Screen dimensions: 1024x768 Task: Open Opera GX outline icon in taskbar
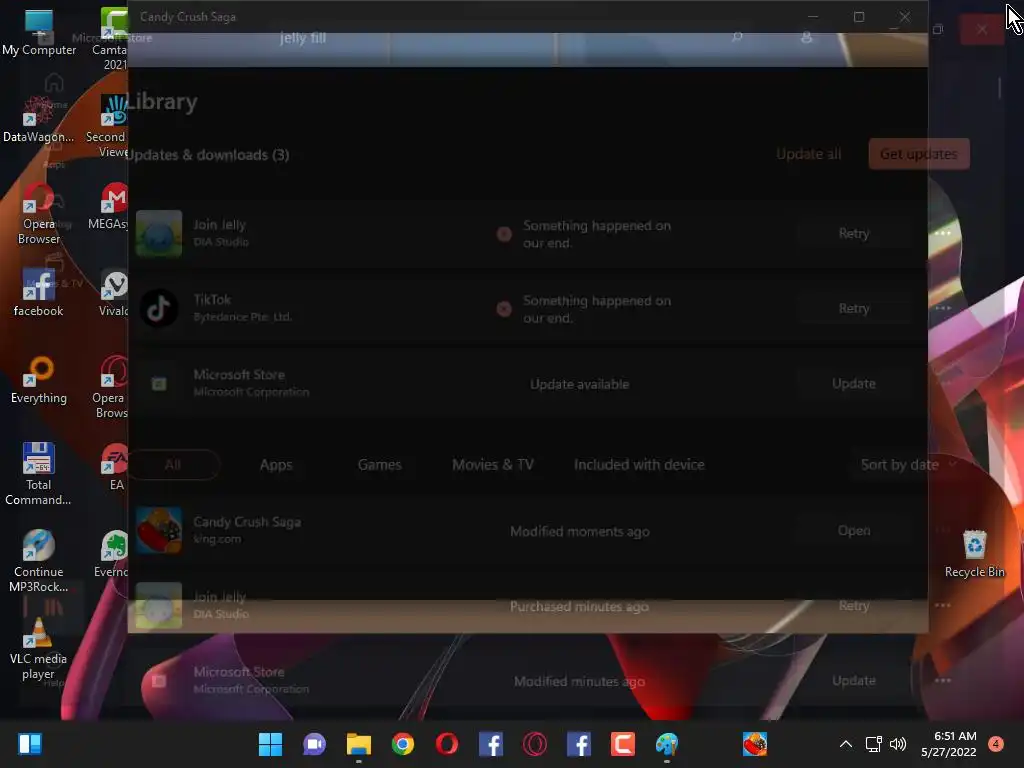click(x=535, y=744)
